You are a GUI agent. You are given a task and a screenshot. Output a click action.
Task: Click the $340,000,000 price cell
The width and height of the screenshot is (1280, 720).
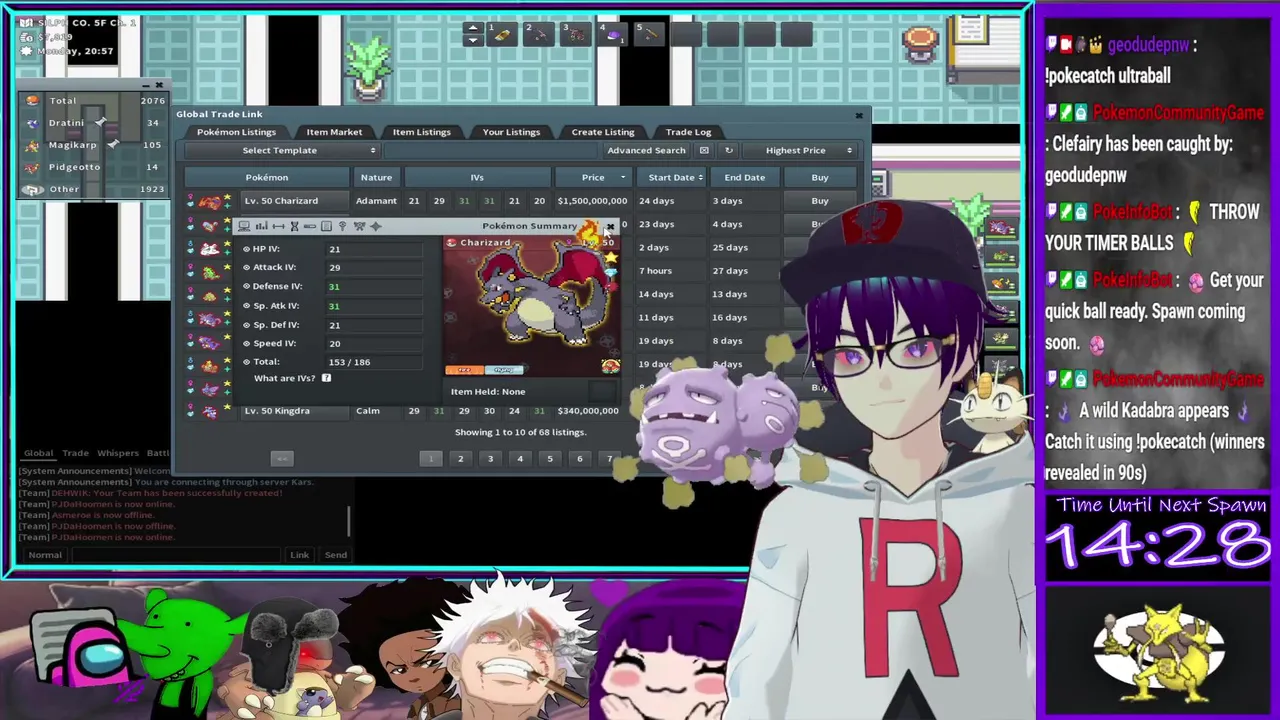pyautogui.click(x=588, y=411)
